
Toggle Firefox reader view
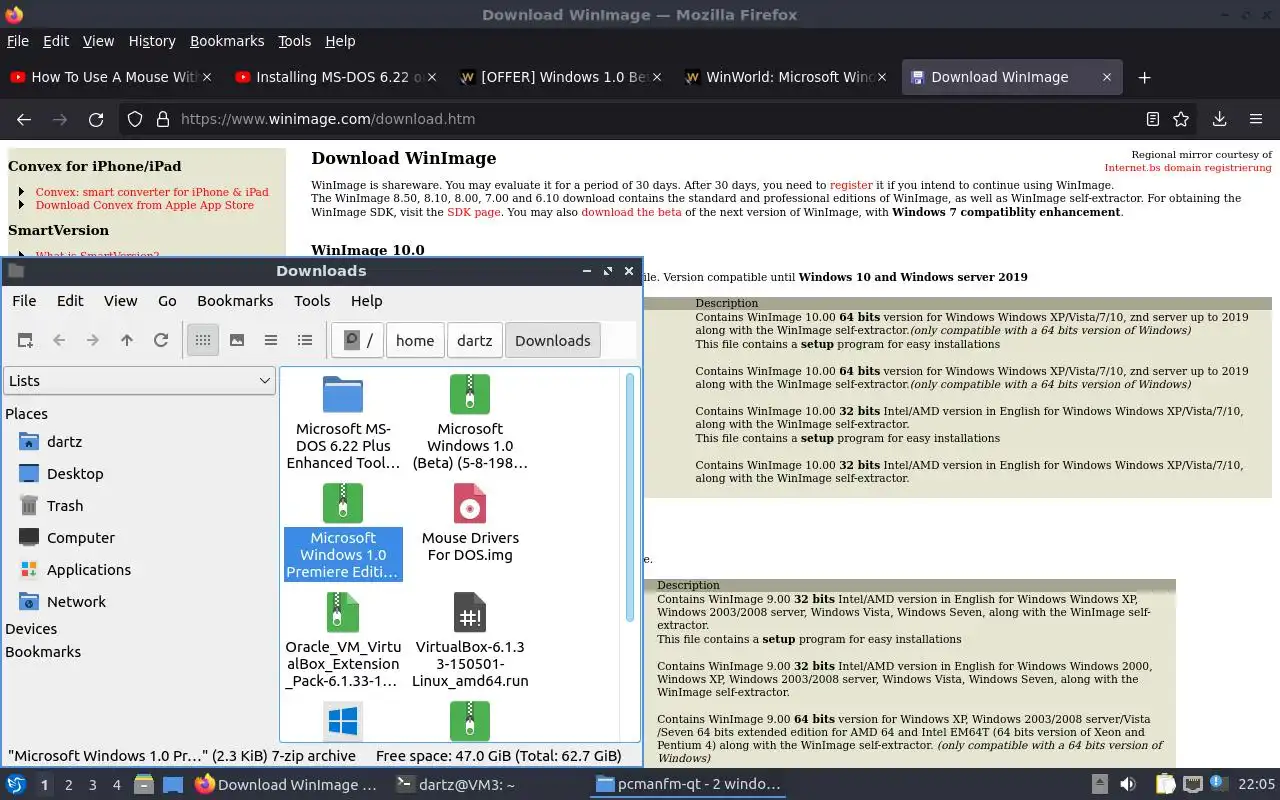(1152, 119)
